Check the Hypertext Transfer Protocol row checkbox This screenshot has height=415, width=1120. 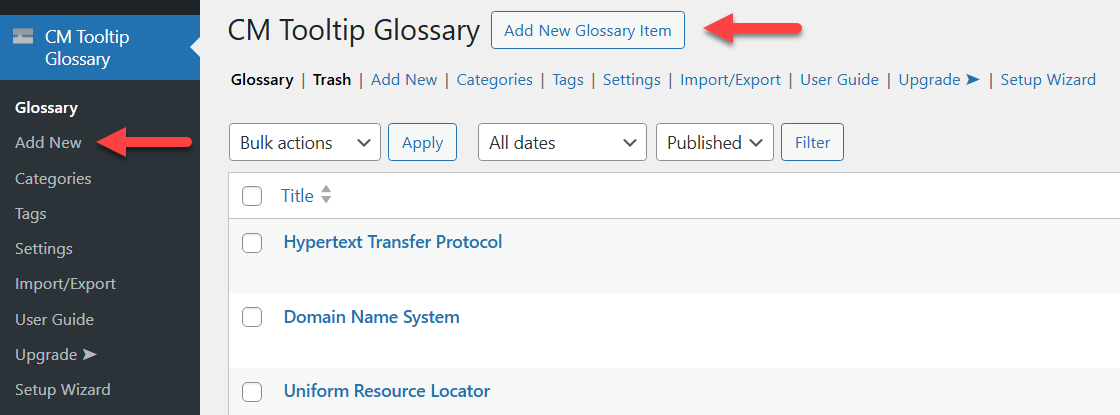point(252,243)
